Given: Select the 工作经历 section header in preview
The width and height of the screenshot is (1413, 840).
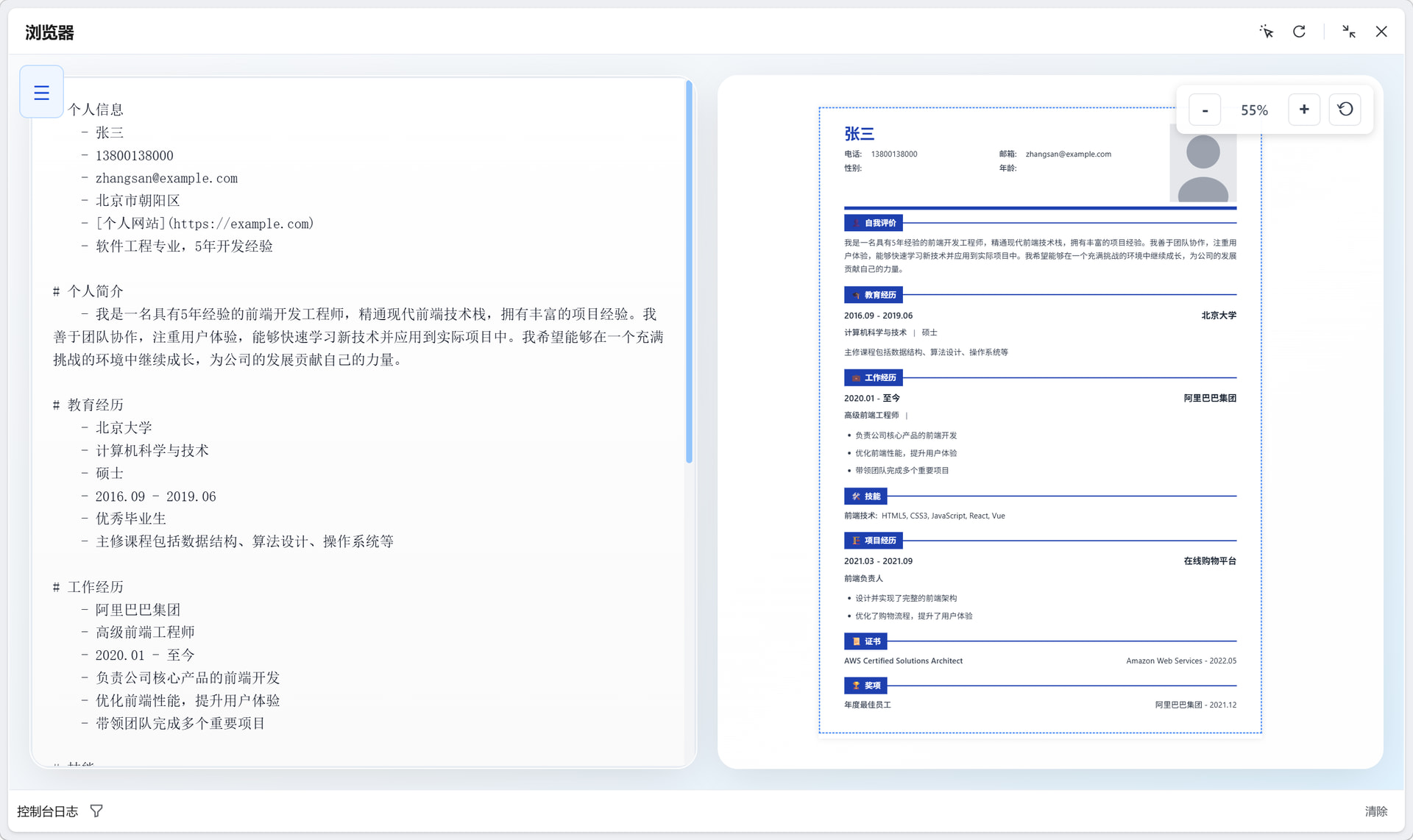Looking at the screenshot, I should [x=873, y=377].
